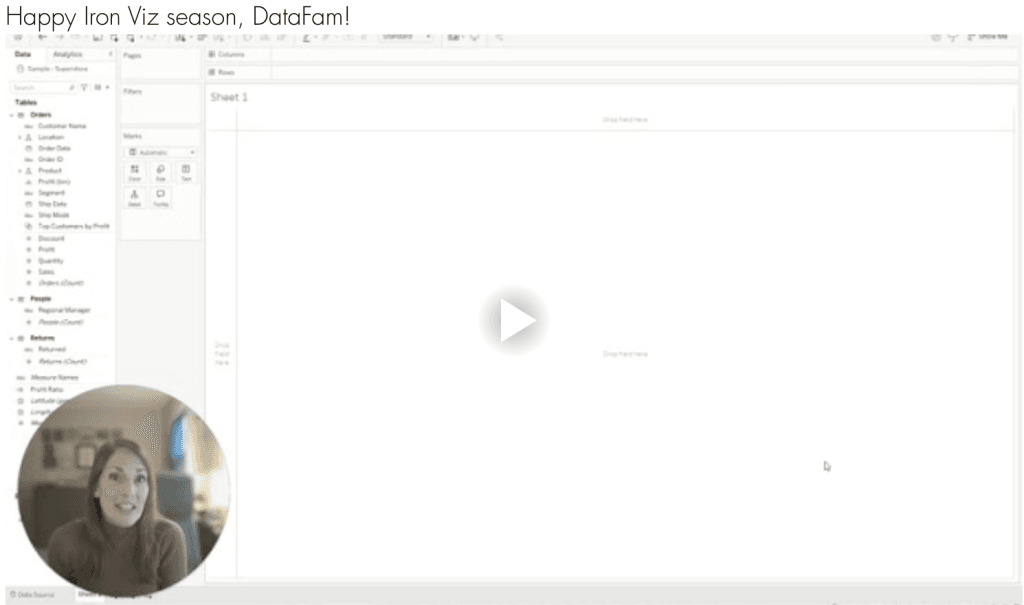Image resolution: width=1024 pixels, height=605 pixels.
Task: Expand the Product hierarchy field
Action: 19,171
